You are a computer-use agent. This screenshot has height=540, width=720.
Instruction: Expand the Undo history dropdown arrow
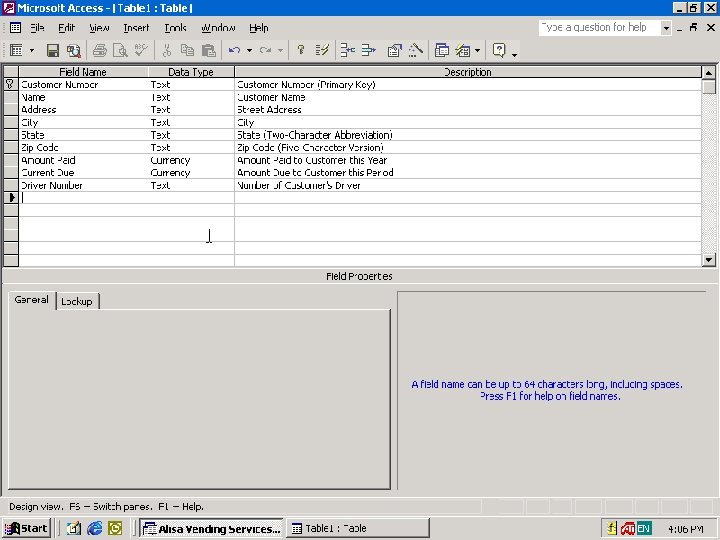pyautogui.click(x=249, y=50)
